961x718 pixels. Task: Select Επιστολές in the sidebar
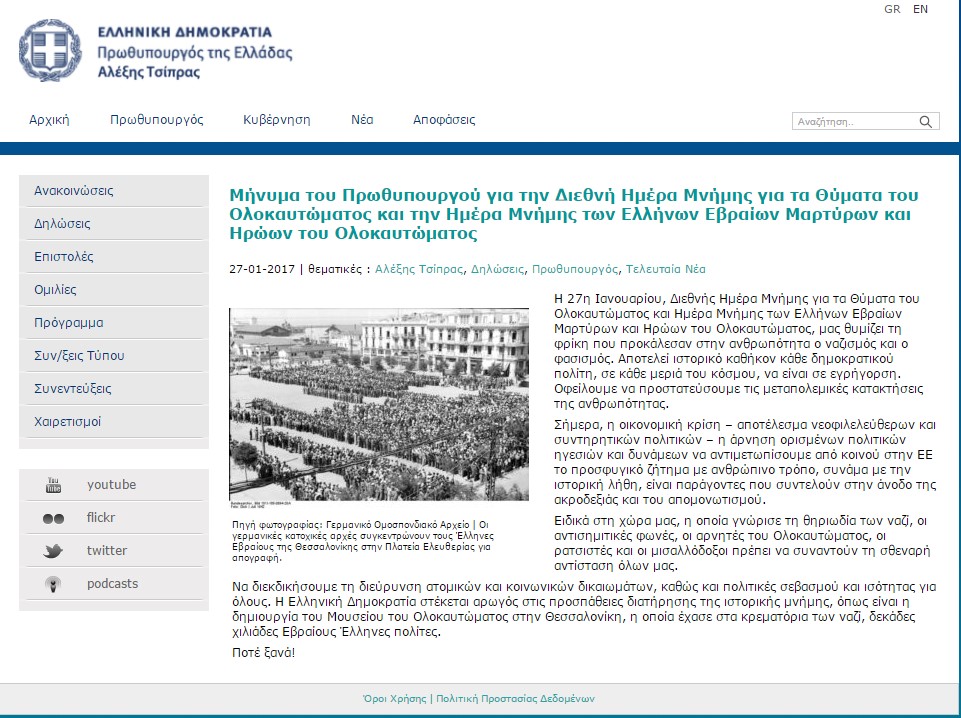pos(114,257)
